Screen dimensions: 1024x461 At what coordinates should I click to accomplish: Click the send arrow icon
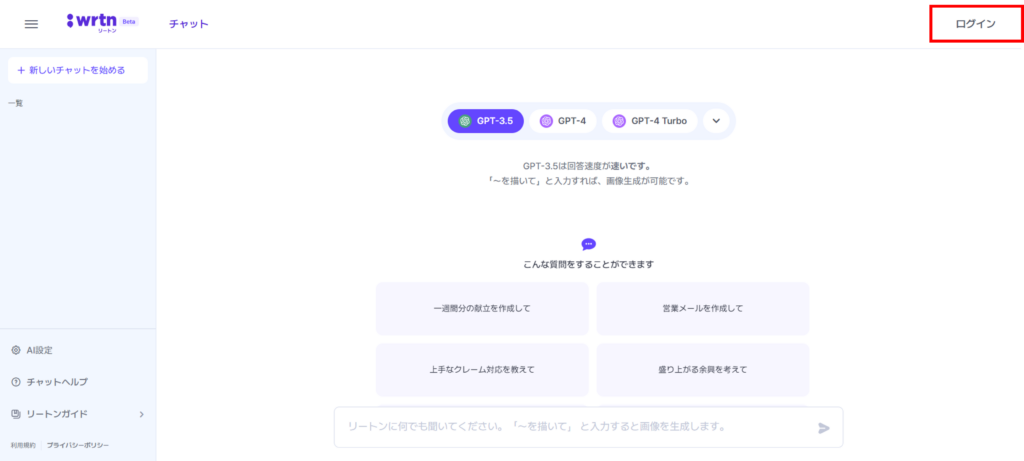pos(824,428)
